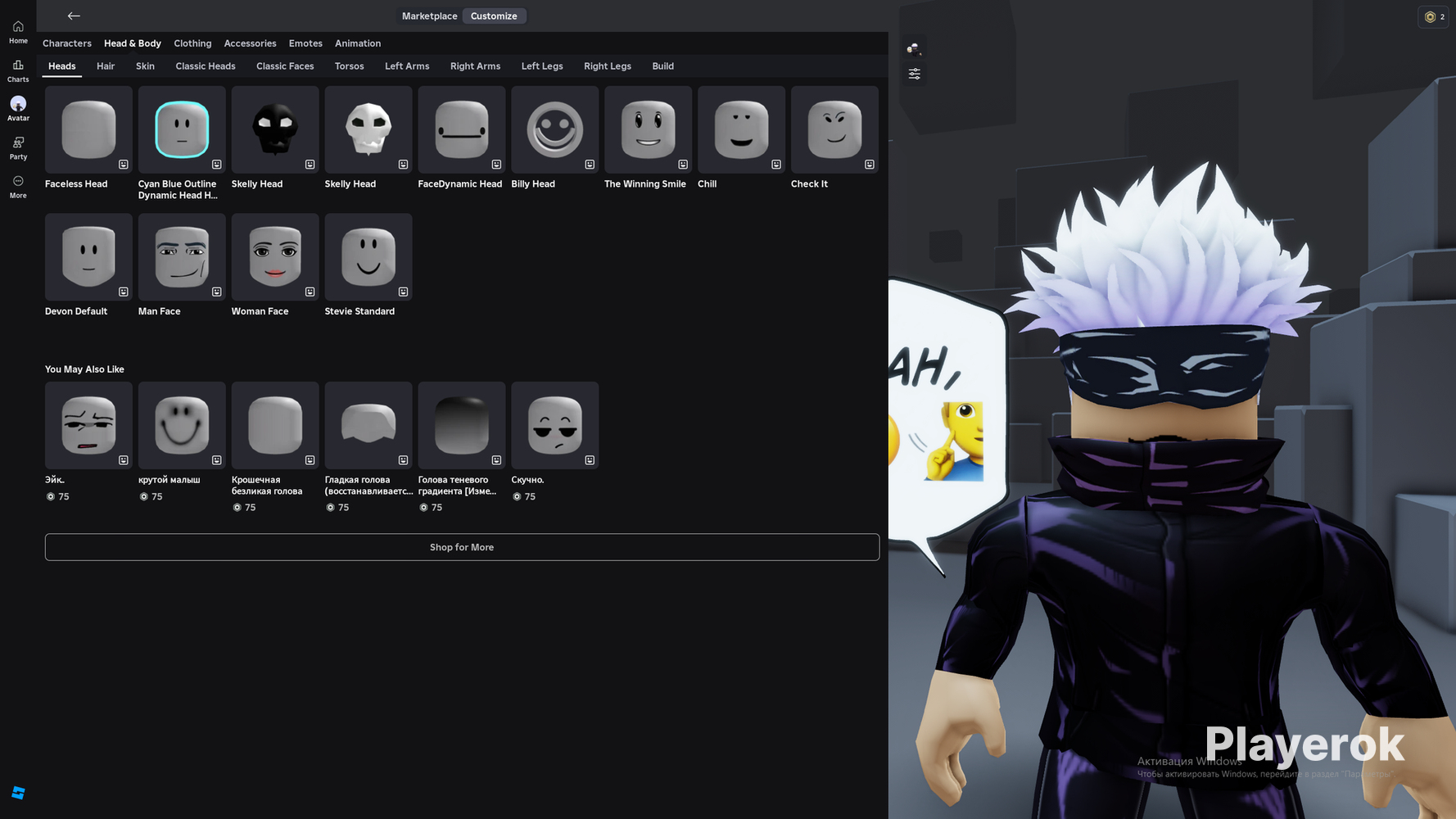Click the badge icon on Chill thumbnail
Image resolution: width=1456 pixels, height=819 pixels.
pos(776,165)
